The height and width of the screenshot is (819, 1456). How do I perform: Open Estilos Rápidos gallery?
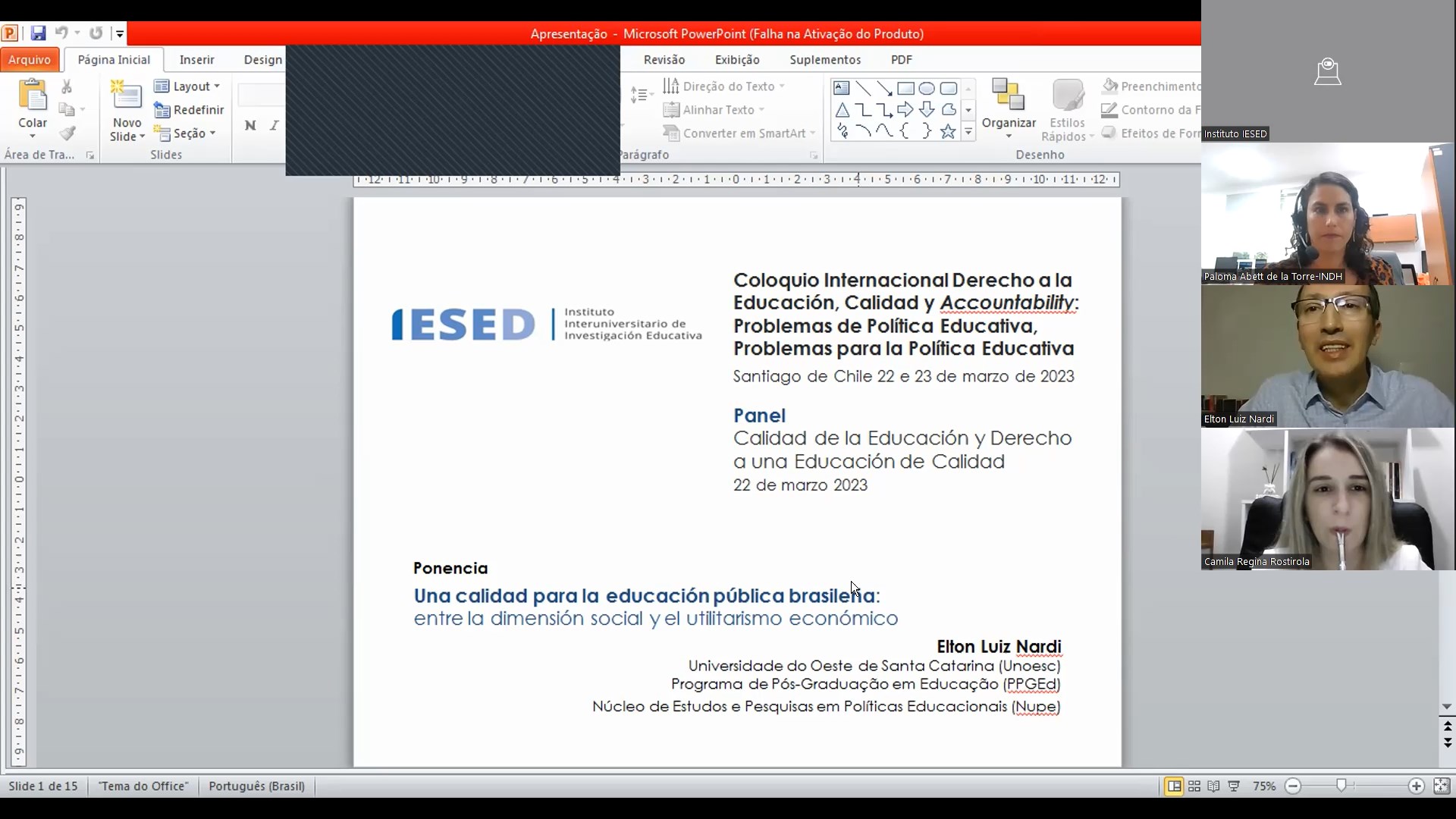pyautogui.click(x=1067, y=109)
